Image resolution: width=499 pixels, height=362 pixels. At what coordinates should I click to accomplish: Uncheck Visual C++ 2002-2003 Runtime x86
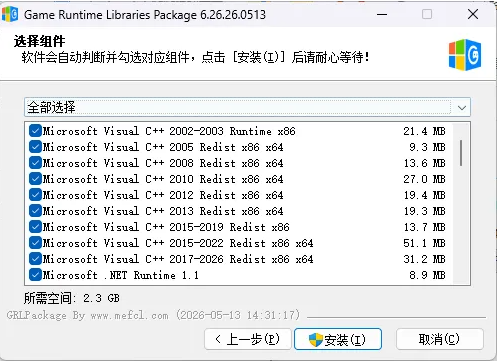(35, 131)
